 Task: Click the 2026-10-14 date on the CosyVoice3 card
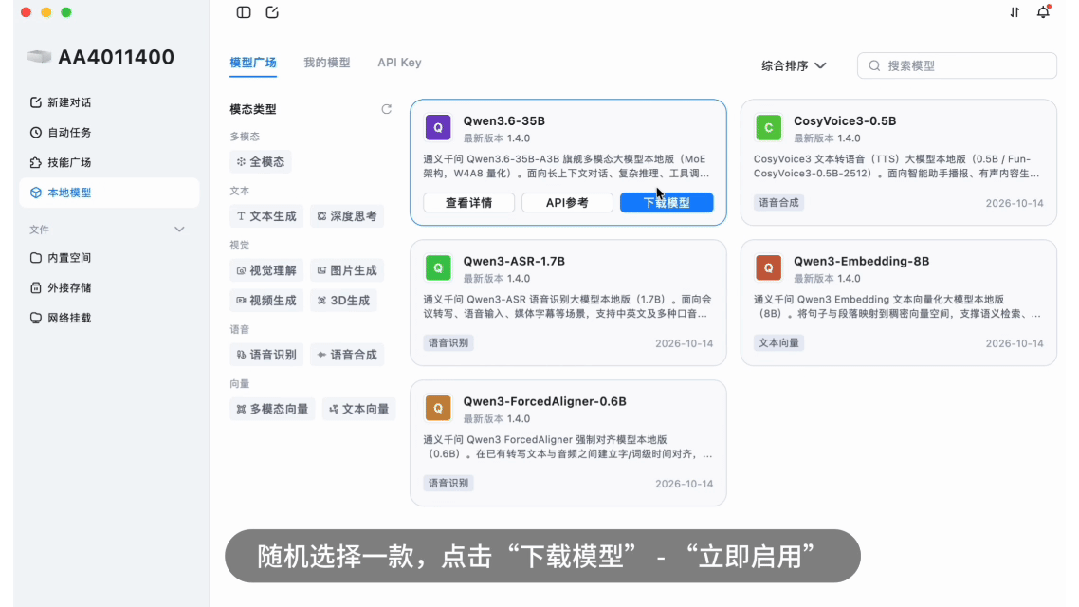(x=1014, y=203)
